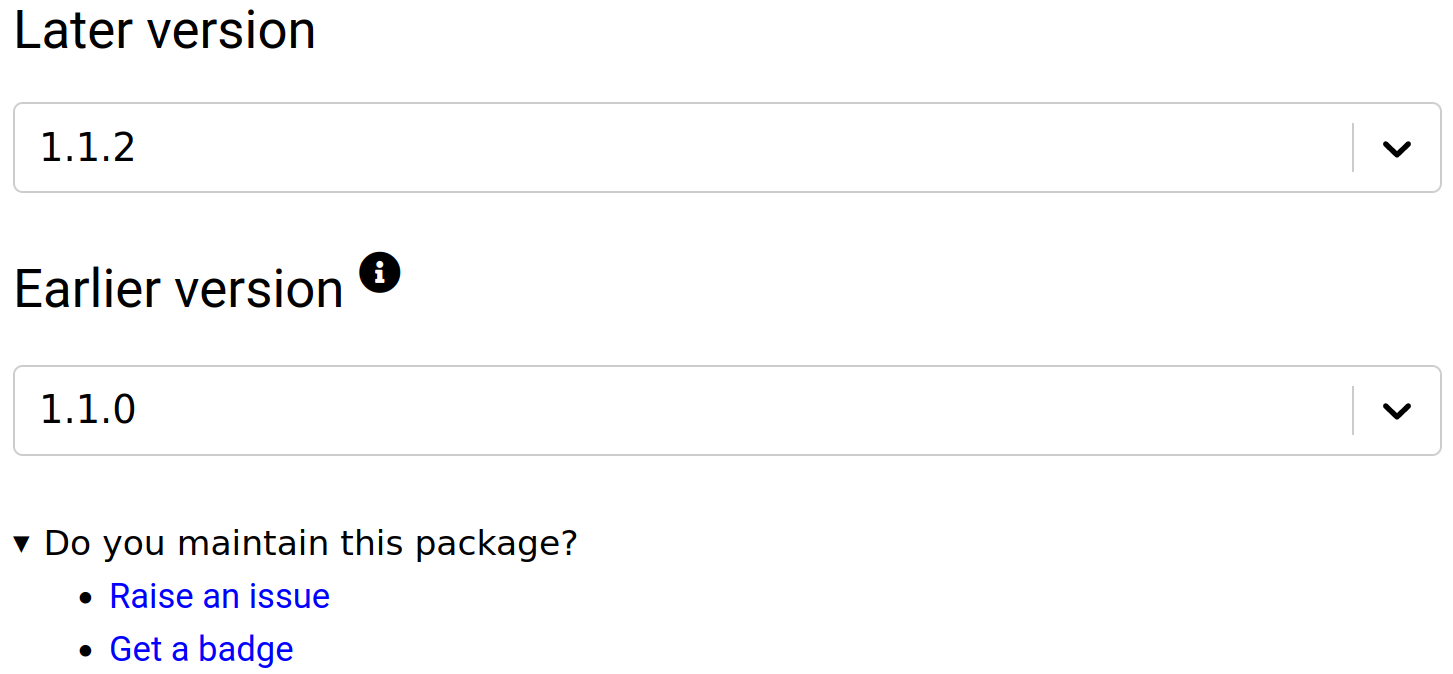1453x674 pixels.
Task: Click the info icon beside Earlier version
Action: pyautogui.click(x=380, y=272)
